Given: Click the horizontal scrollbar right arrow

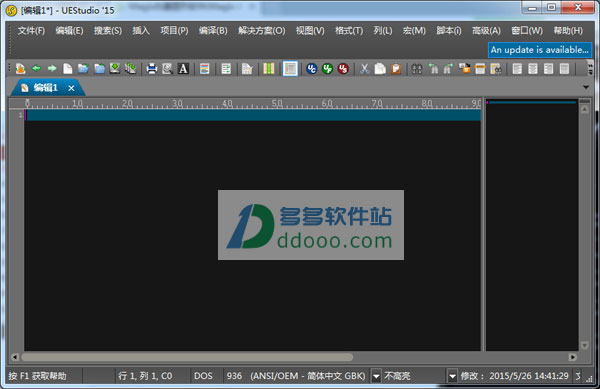Looking at the screenshot, I should (x=572, y=357).
